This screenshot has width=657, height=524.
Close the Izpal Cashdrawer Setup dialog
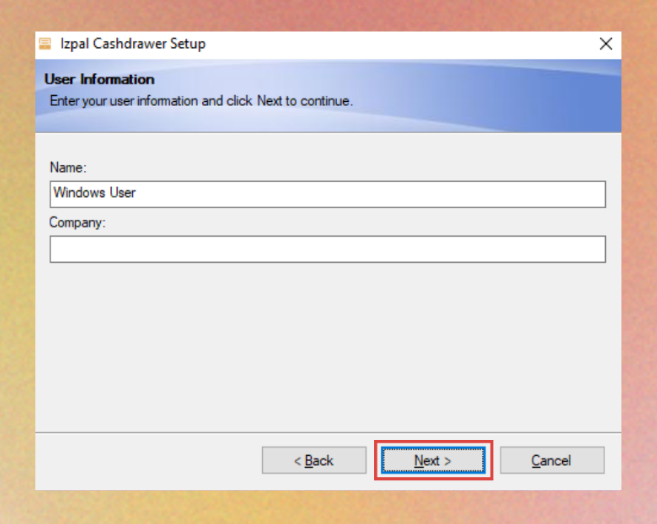pyautogui.click(x=605, y=44)
